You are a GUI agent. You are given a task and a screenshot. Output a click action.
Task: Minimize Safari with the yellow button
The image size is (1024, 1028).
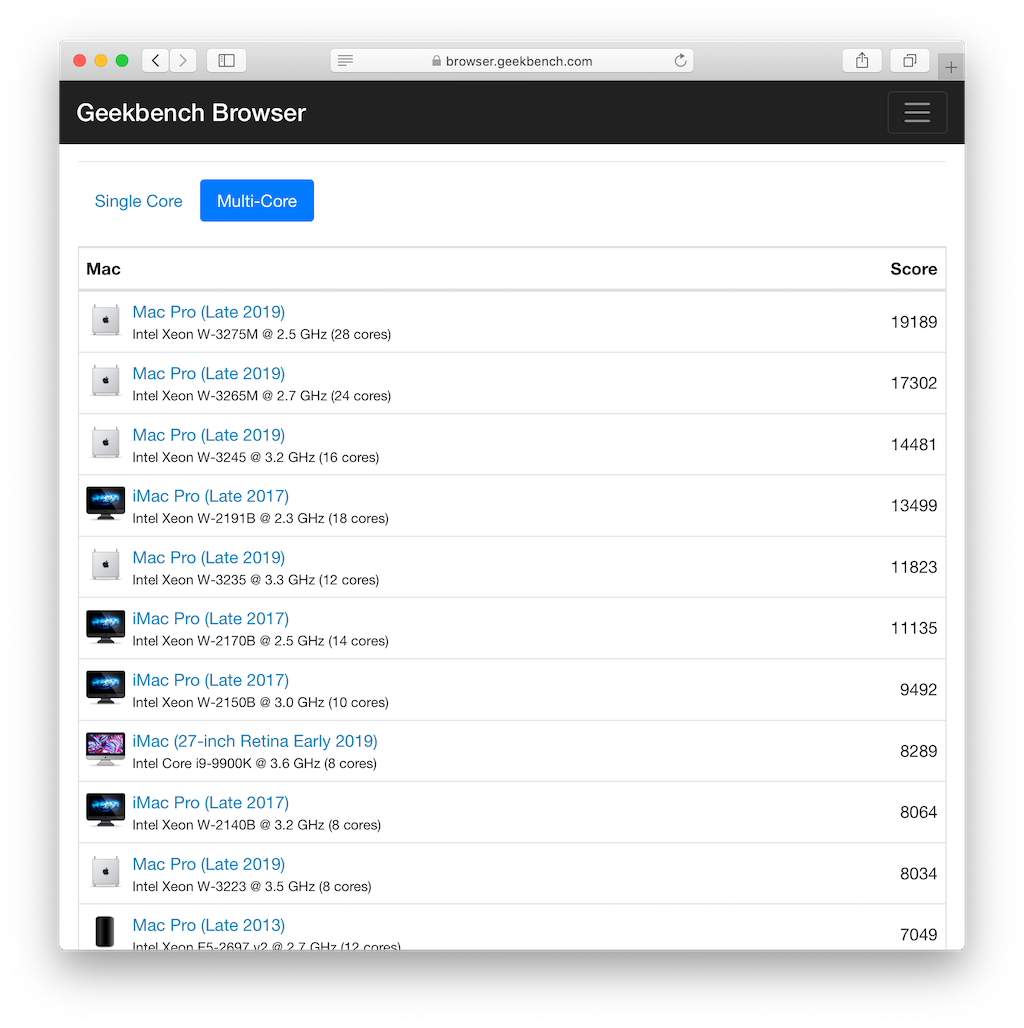pyautogui.click(x=101, y=61)
